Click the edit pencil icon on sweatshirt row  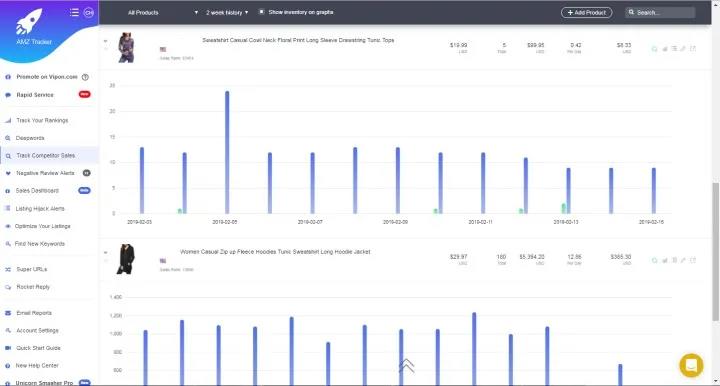tap(683, 49)
